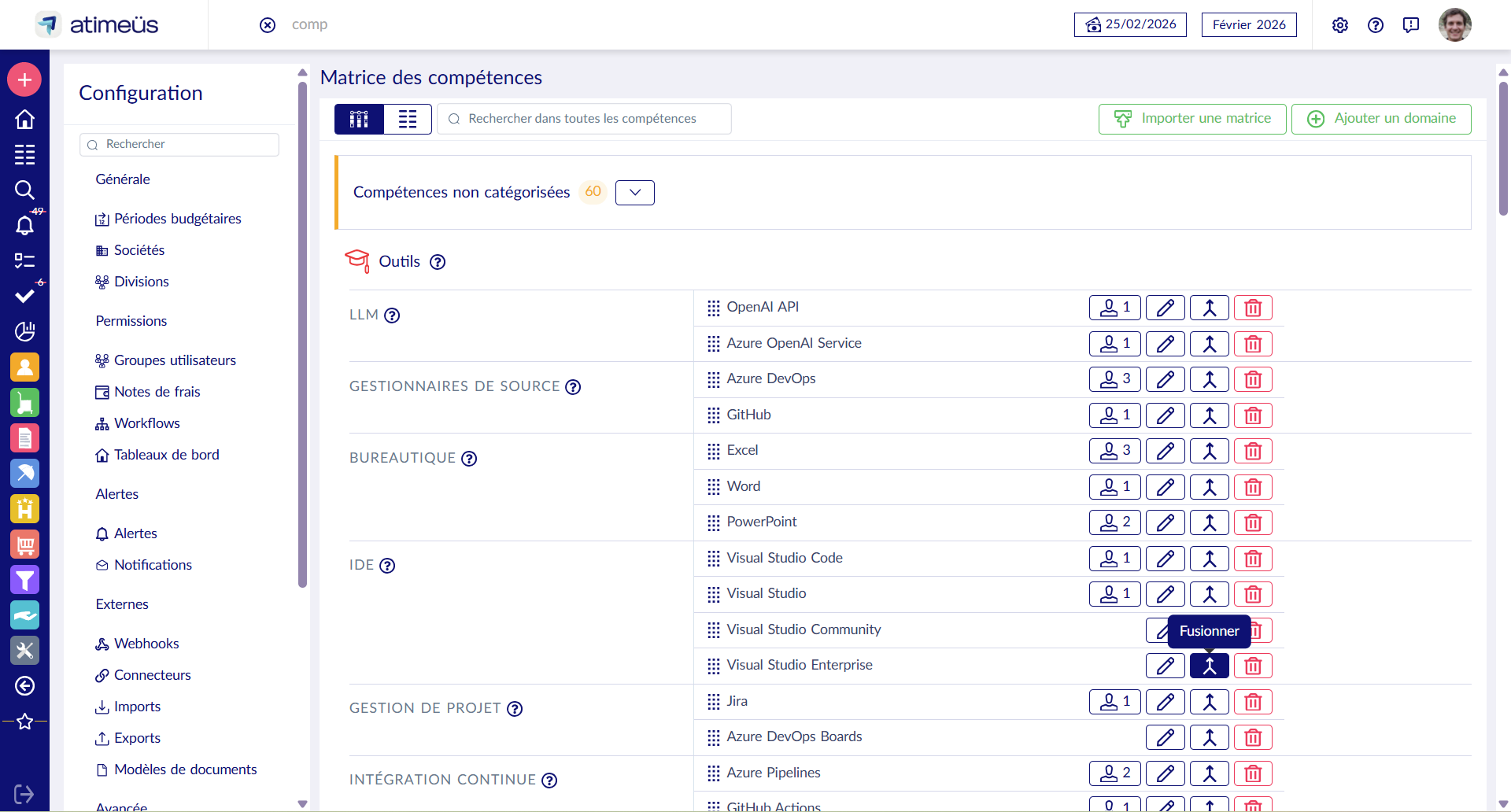This screenshot has height=812, width=1511.
Task: Open Groupes utilisateurs in configuration menu
Action: coord(175,360)
